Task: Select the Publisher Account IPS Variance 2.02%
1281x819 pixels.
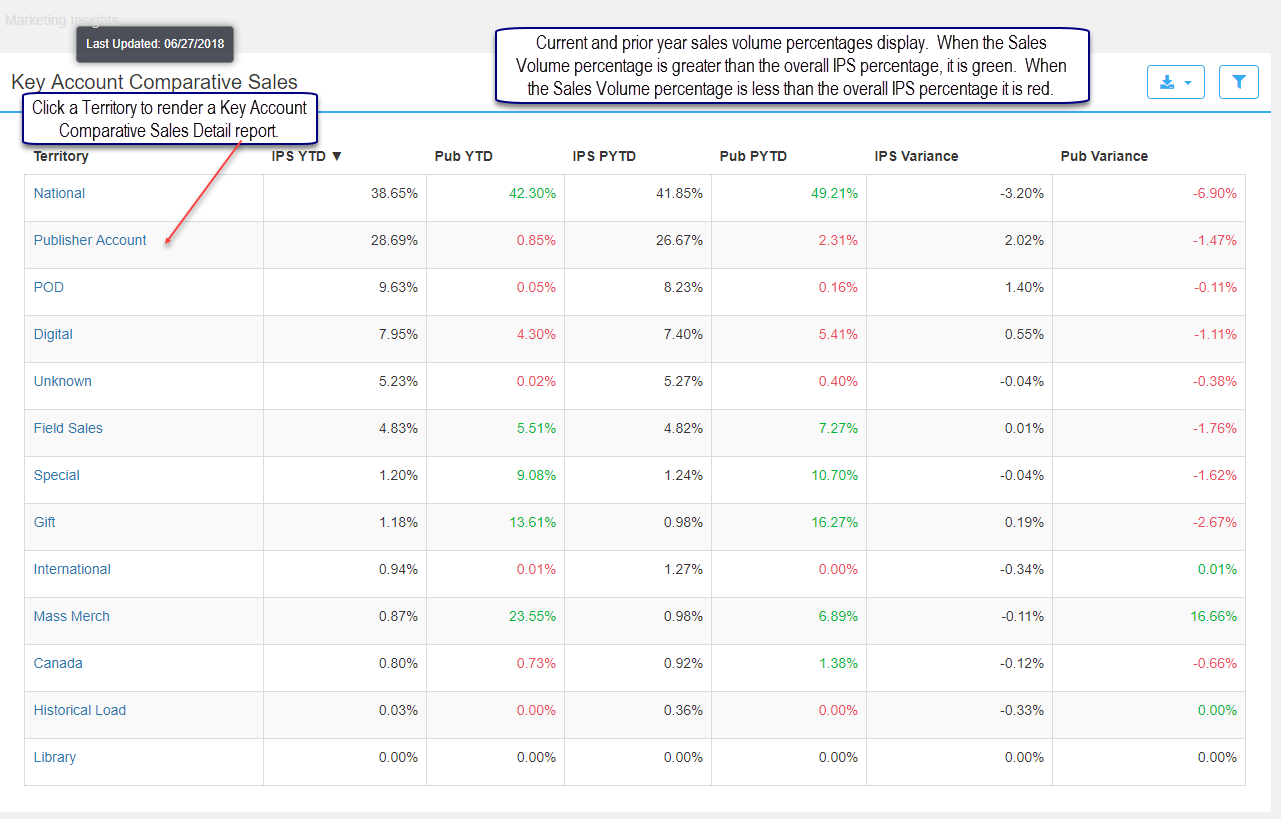Action: [x=1024, y=240]
